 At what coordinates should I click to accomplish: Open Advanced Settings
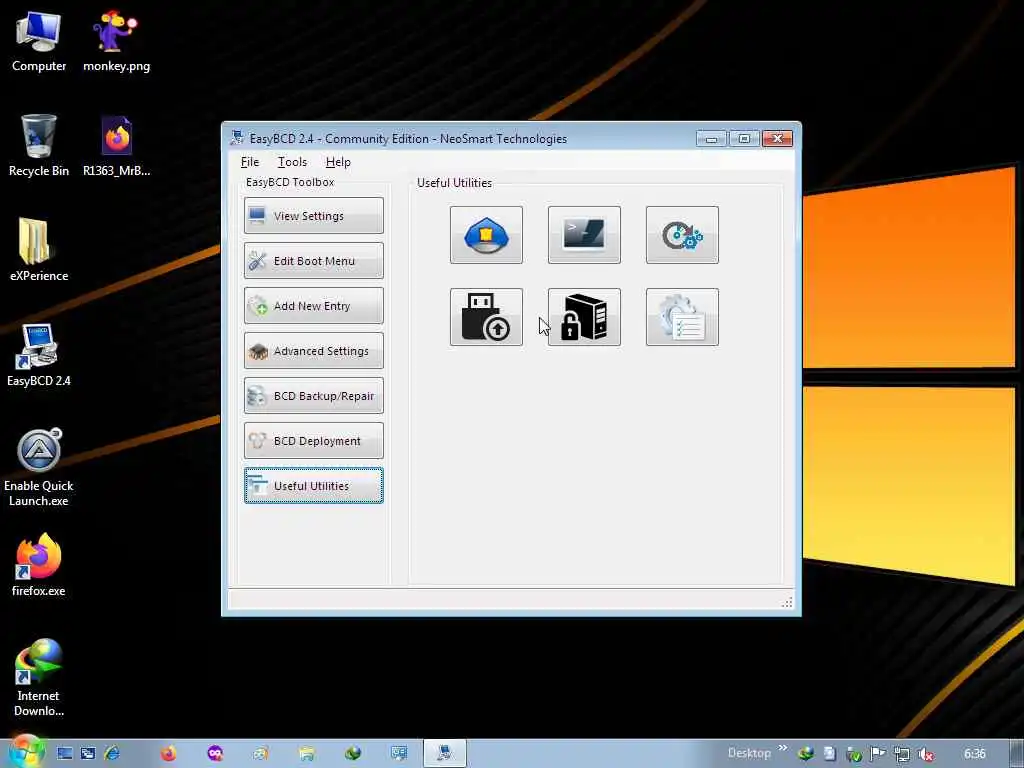click(313, 351)
